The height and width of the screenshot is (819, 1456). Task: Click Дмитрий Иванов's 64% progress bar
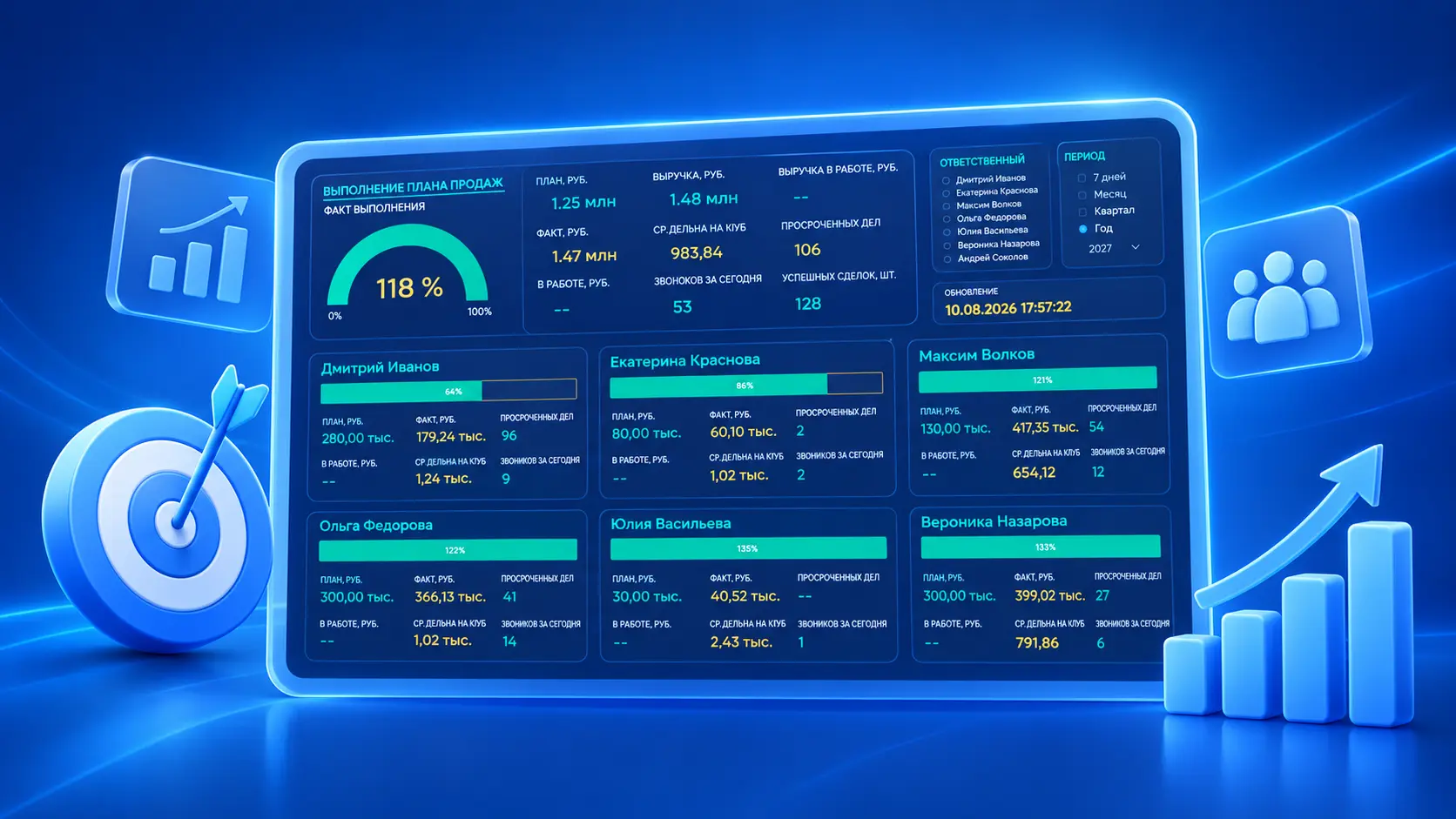(x=448, y=391)
